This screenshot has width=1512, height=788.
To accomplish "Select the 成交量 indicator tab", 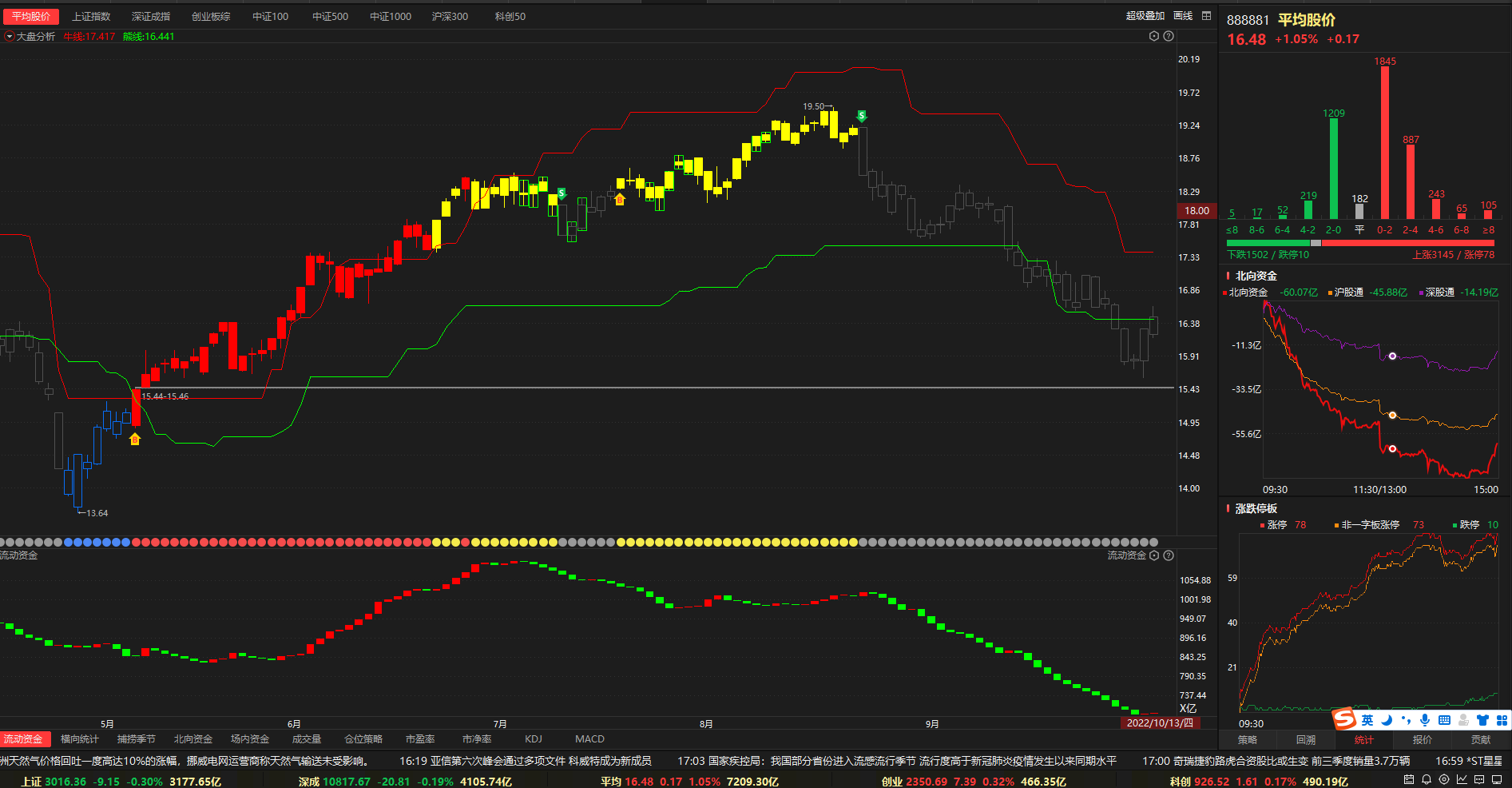I will [x=307, y=739].
